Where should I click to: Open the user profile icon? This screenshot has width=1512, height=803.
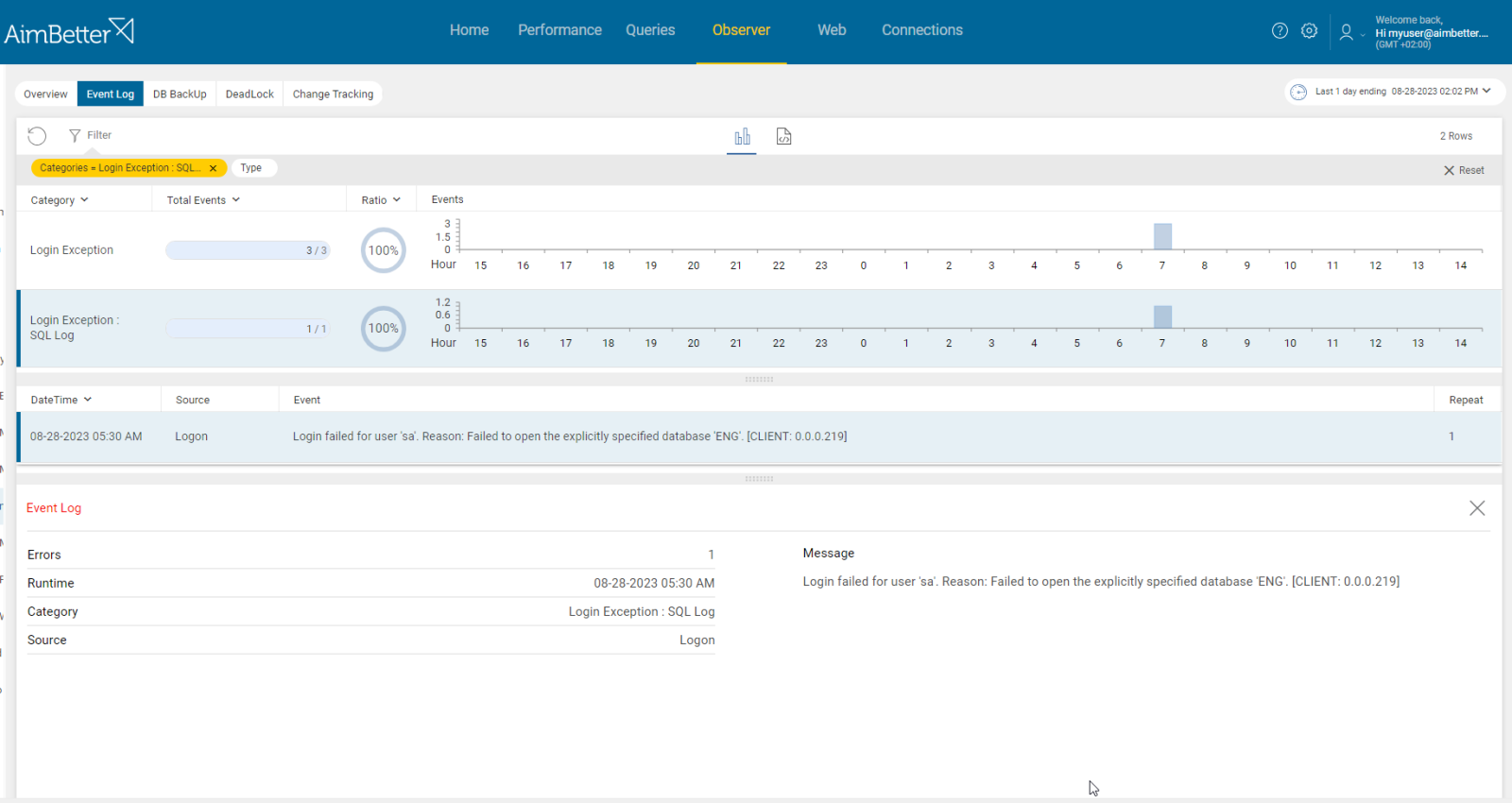point(1346,32)
